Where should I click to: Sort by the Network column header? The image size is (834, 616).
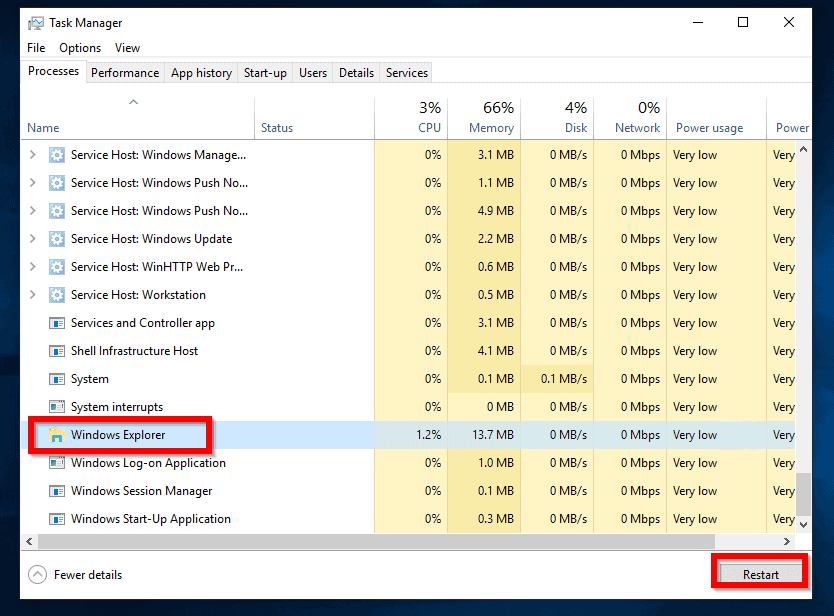tap(630, 119)
